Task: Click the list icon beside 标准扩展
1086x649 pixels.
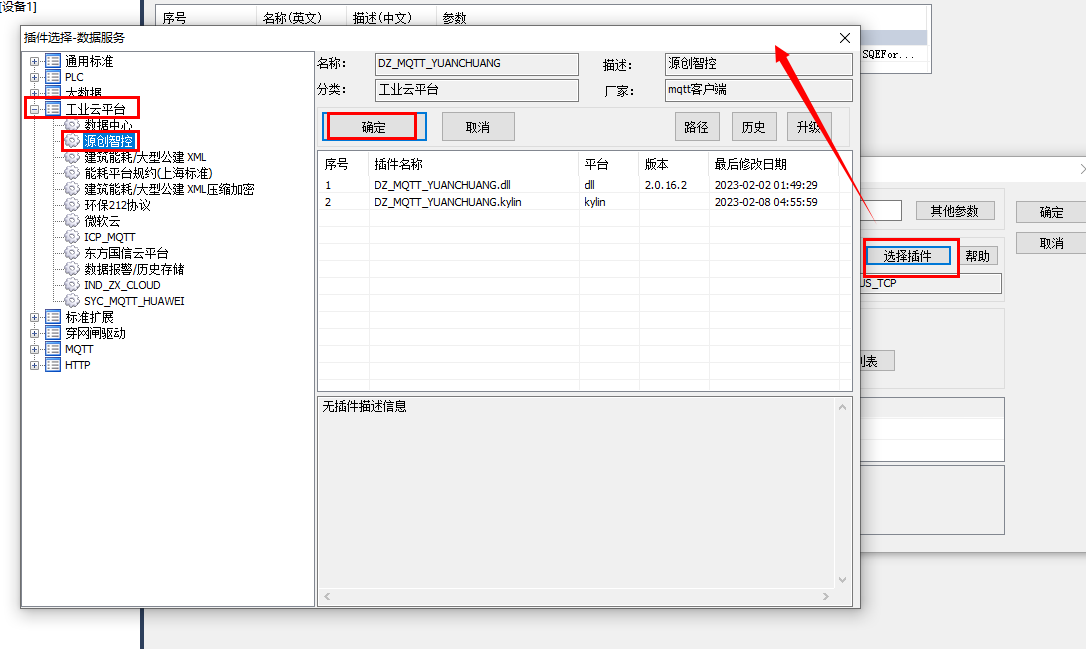Action: tap(53, 317)
